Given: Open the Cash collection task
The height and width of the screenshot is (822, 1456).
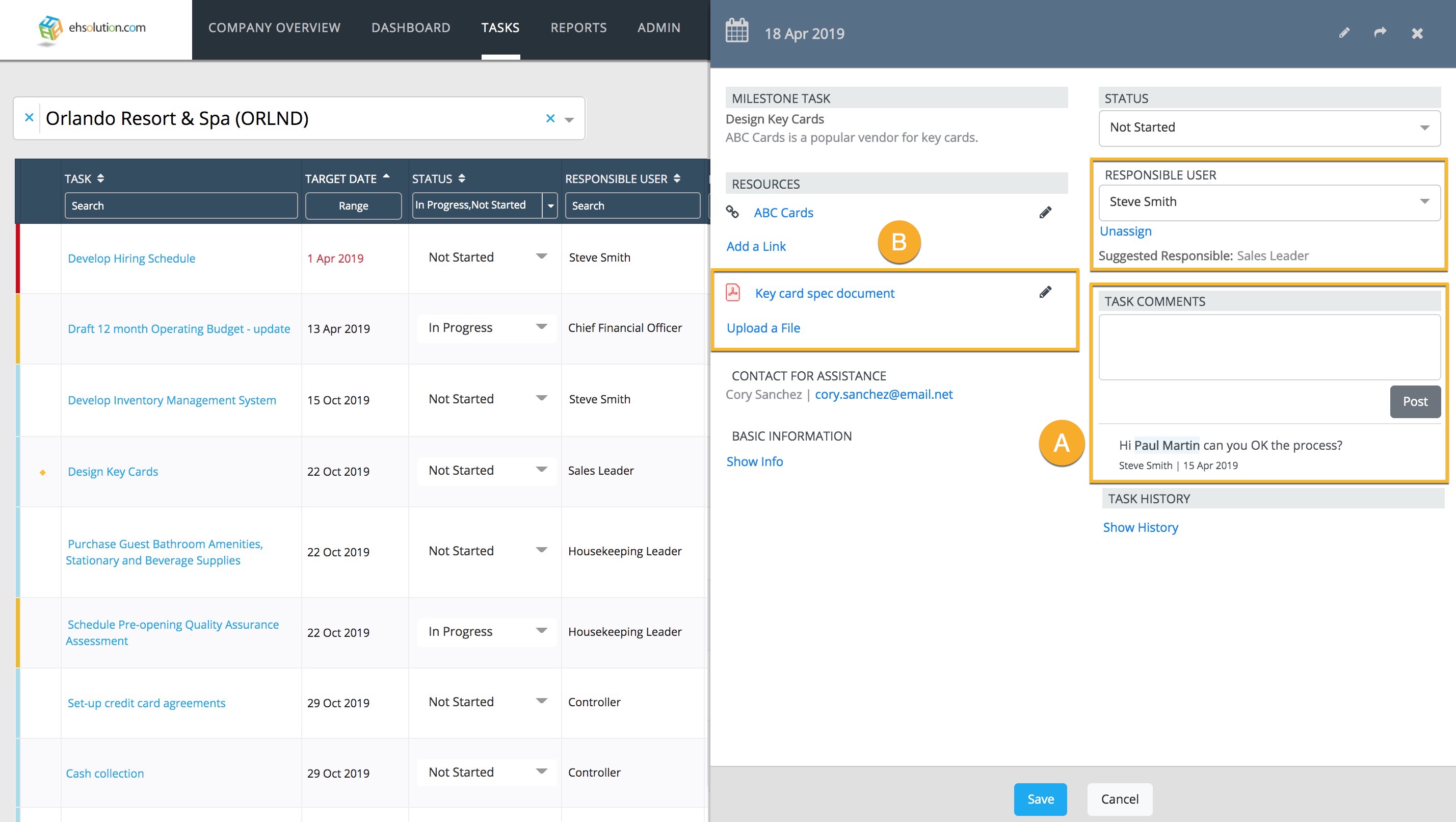Looking at the screenshot, I should (x=104, y=774).
